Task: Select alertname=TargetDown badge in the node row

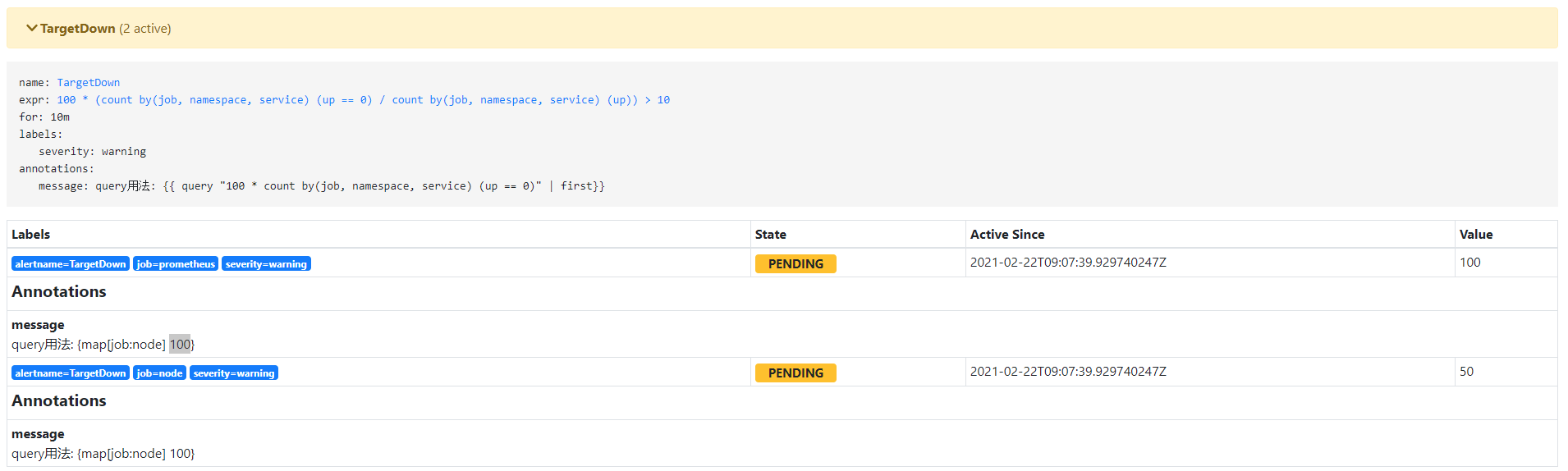Action: [x=71, y=373]
